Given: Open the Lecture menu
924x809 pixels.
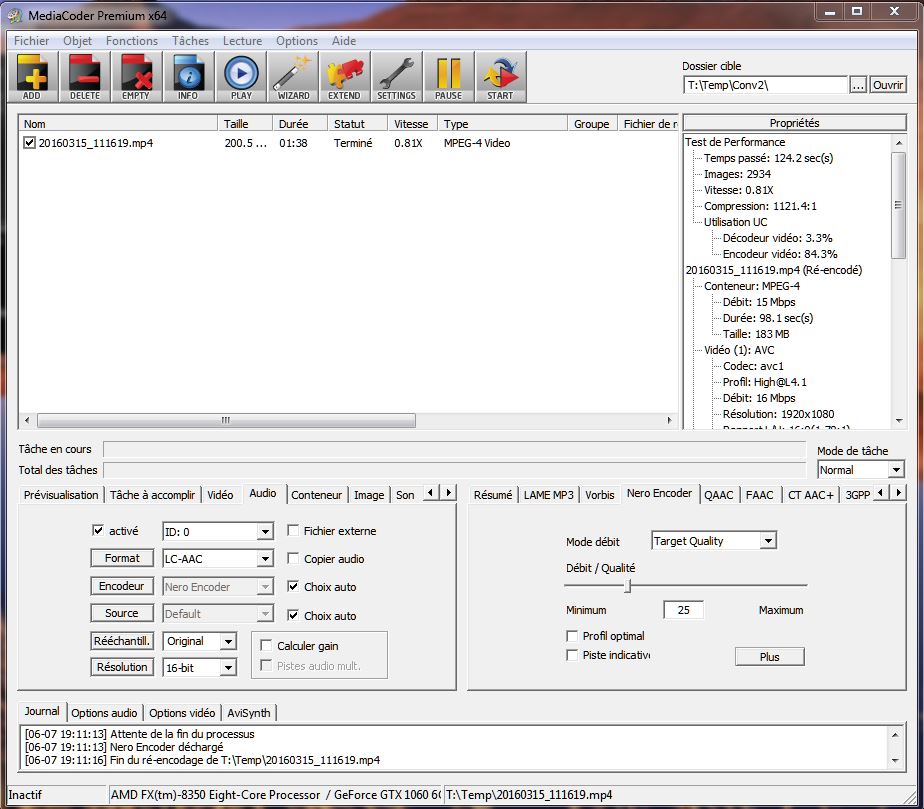Looking at the screenshot, I should tap(242, 41).
